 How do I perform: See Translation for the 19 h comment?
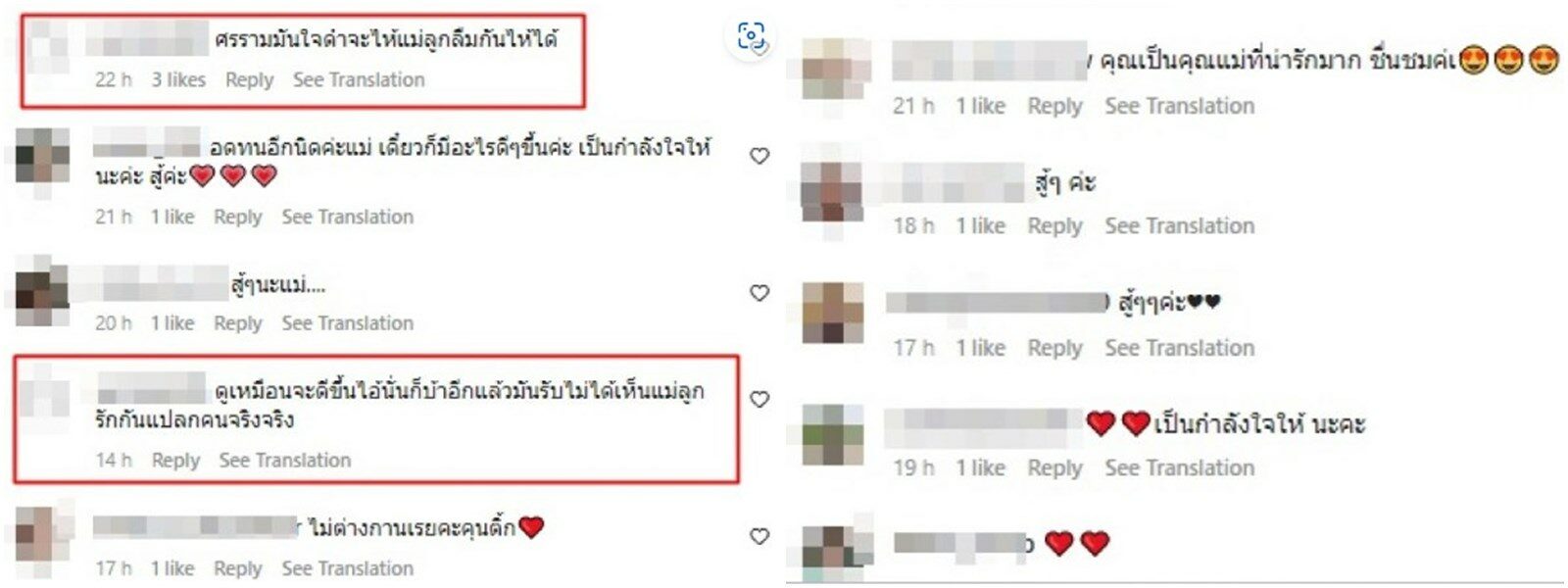tap(1180, 468)
